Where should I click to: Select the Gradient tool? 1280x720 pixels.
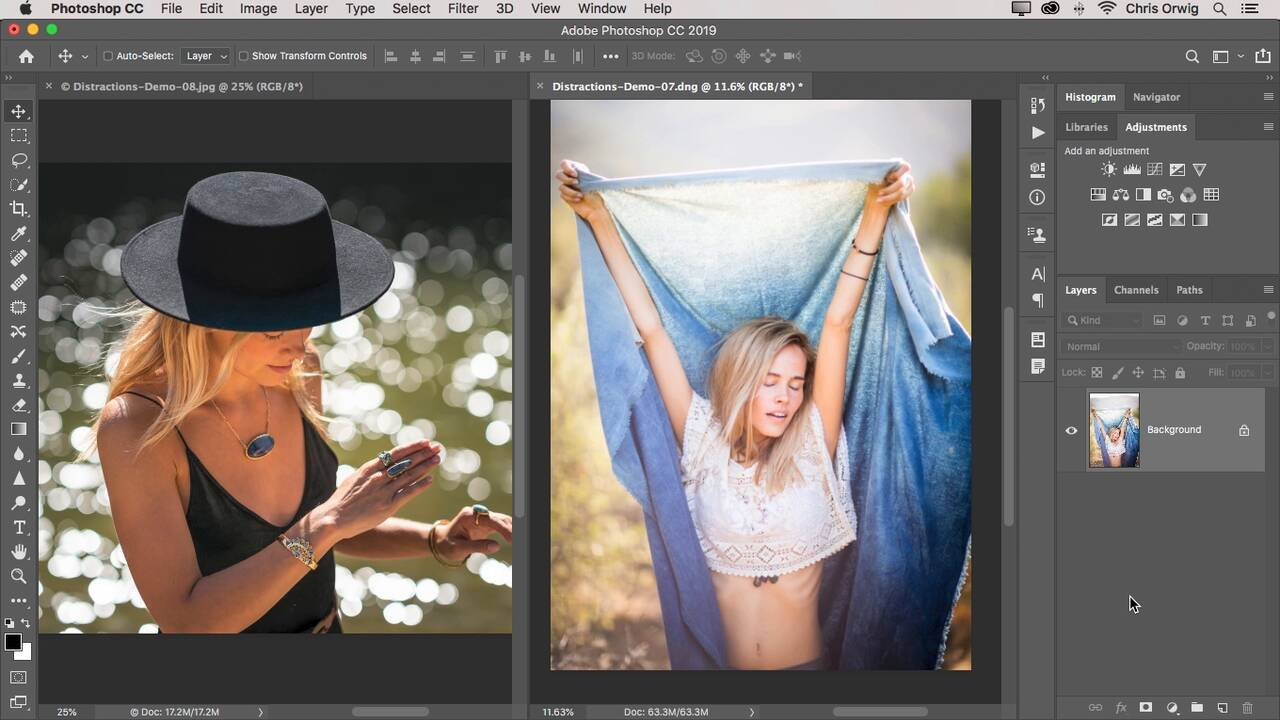coord(19,429)
